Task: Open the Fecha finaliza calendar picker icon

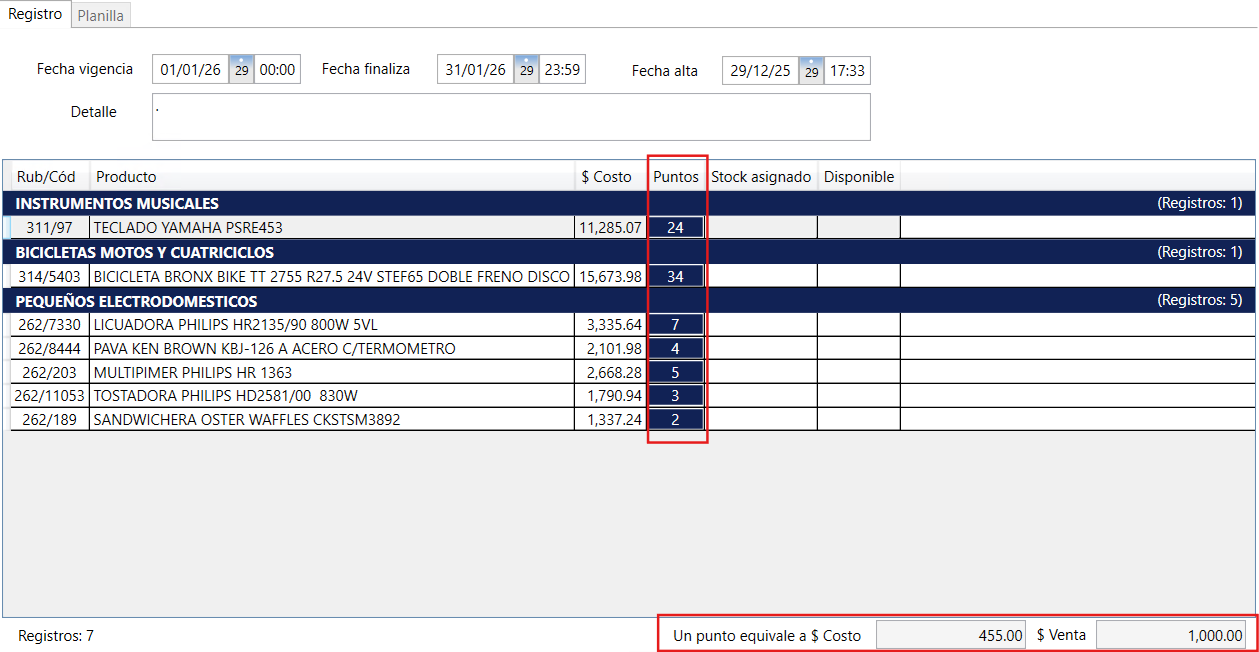Action: [526, 70]
